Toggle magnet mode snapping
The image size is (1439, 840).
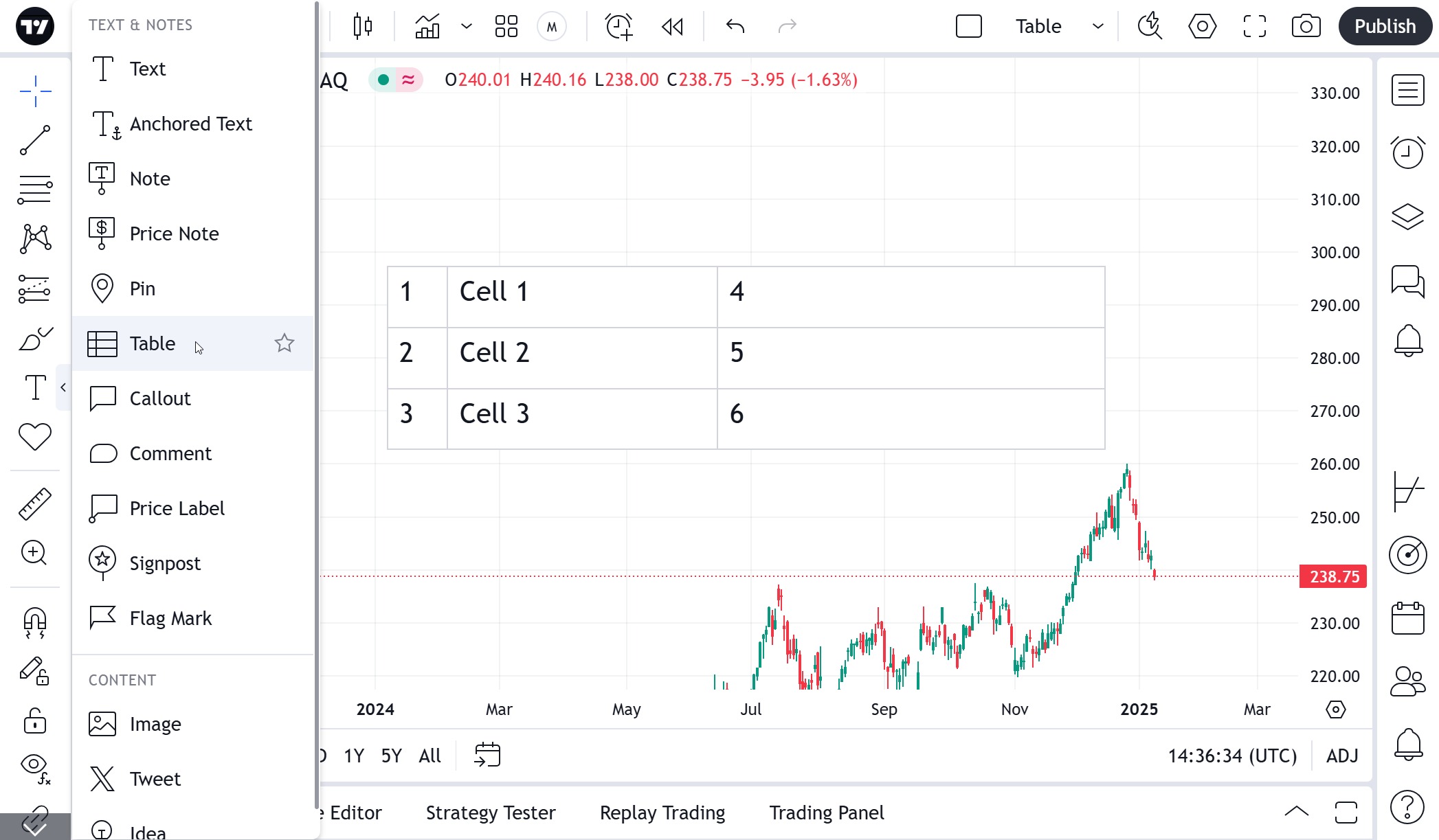pos(34,622)
